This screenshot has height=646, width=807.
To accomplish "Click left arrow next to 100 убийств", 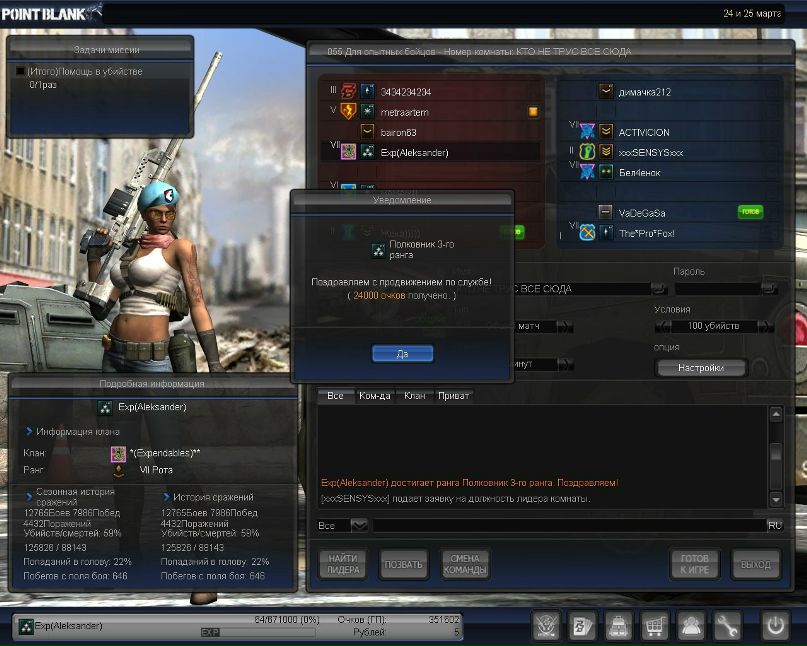I will coord(663,326).
